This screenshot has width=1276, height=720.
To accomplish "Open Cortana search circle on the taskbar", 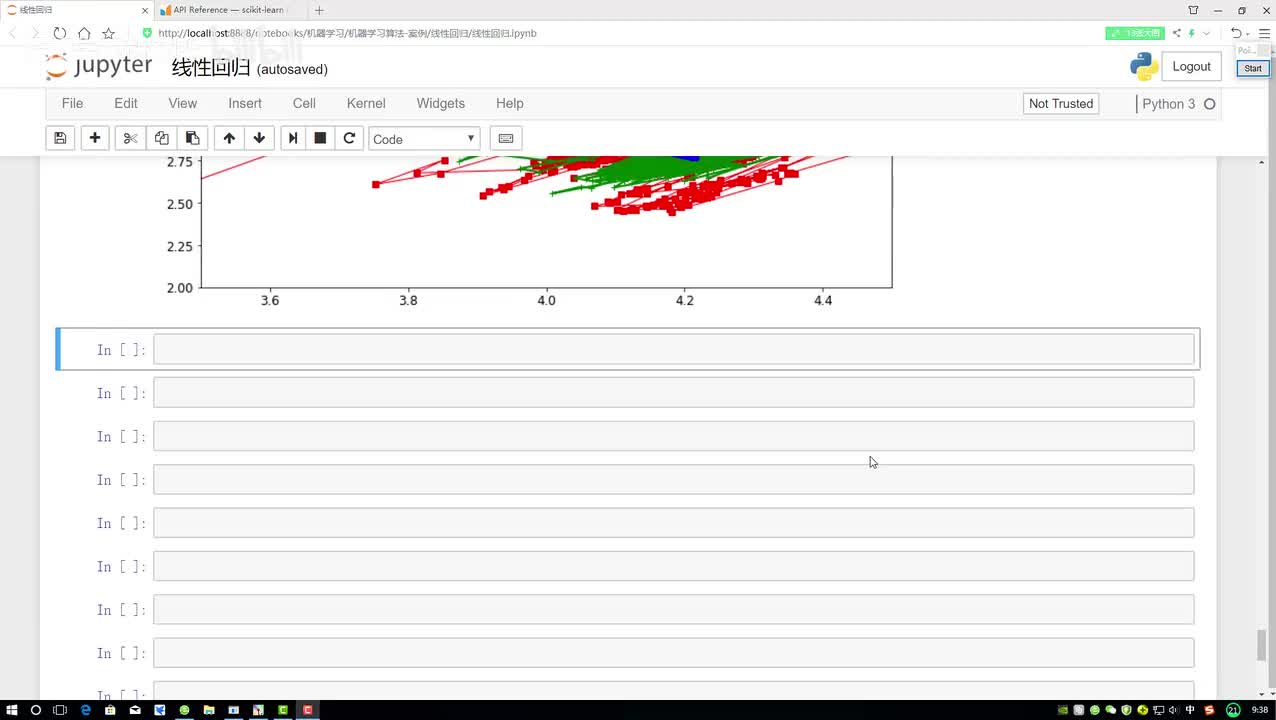I will [36, 710].
